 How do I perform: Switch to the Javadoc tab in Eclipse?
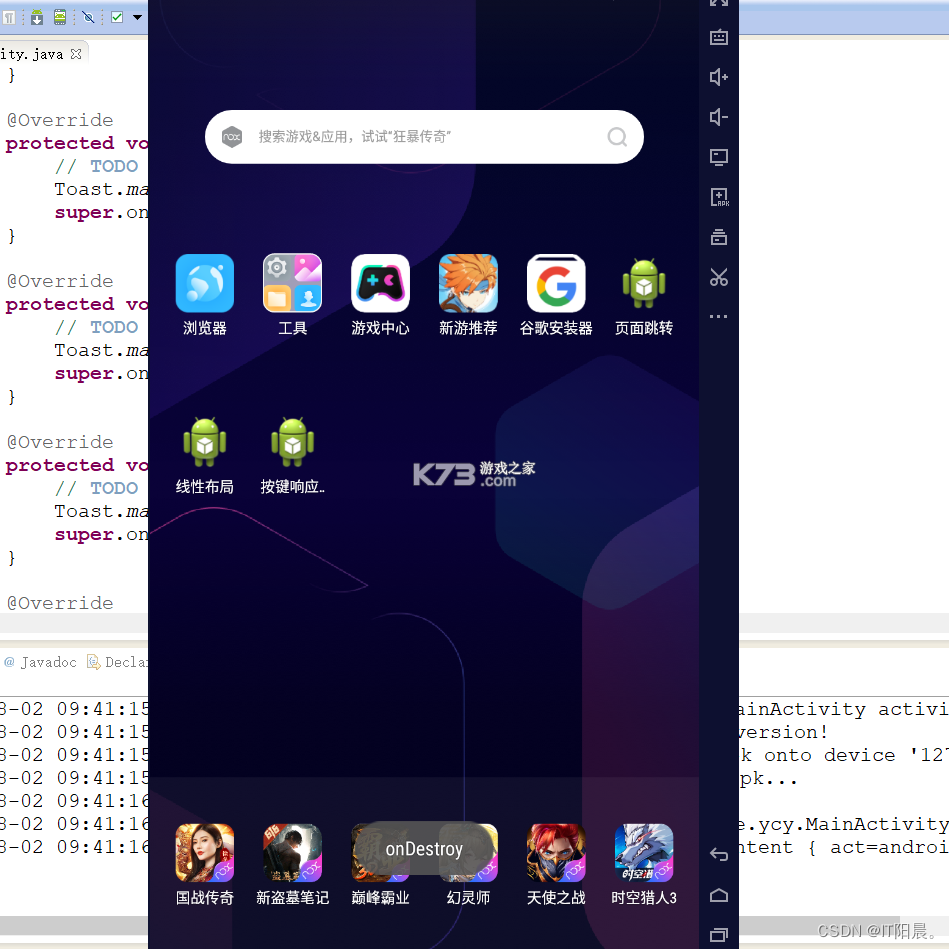pyautogui.click(x=41, y=662)
